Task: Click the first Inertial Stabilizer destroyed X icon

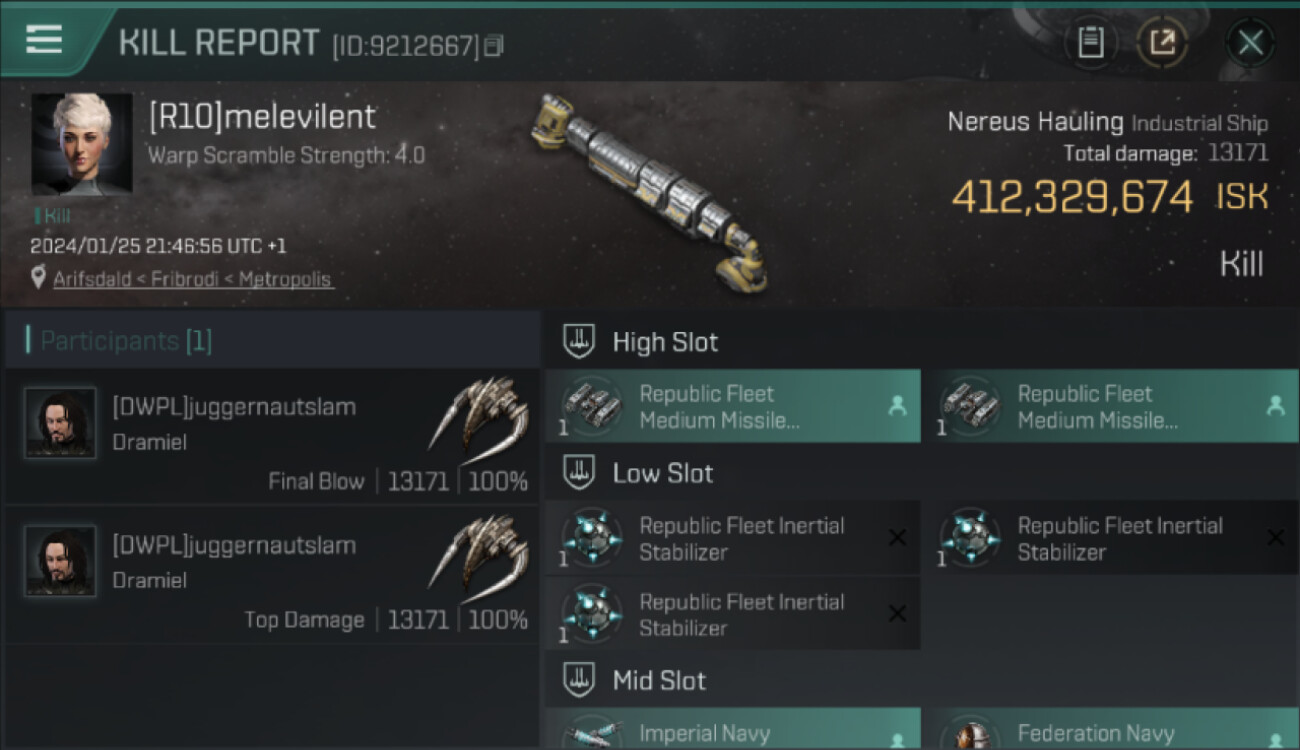Action: click(x=897, y=538)
